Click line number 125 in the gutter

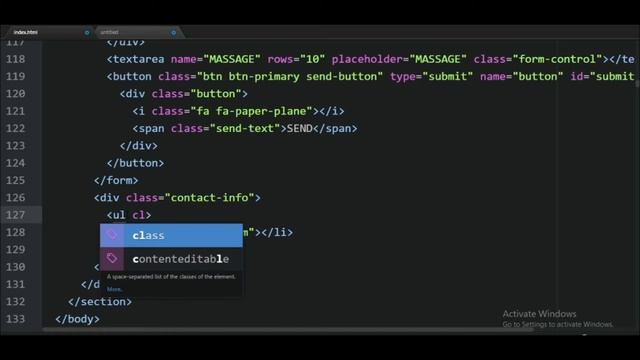pos(16,180)
